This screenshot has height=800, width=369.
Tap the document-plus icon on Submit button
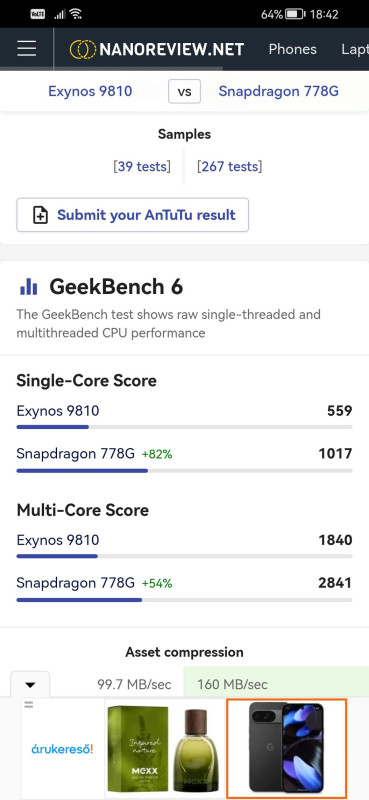40,215
